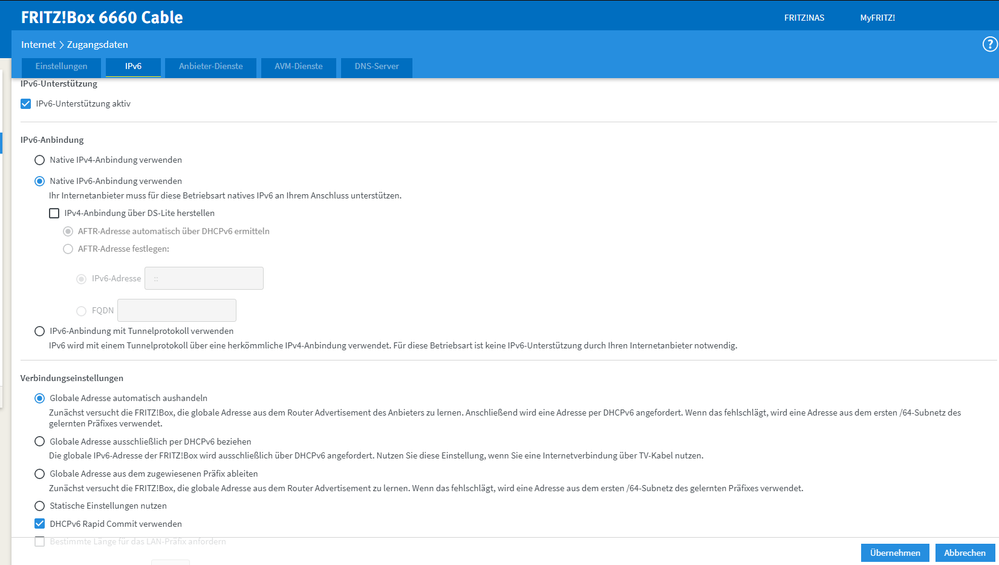The image size is (999, 565).
Task: Open the FRITZ!NAS link
Action: coord(804,18)
